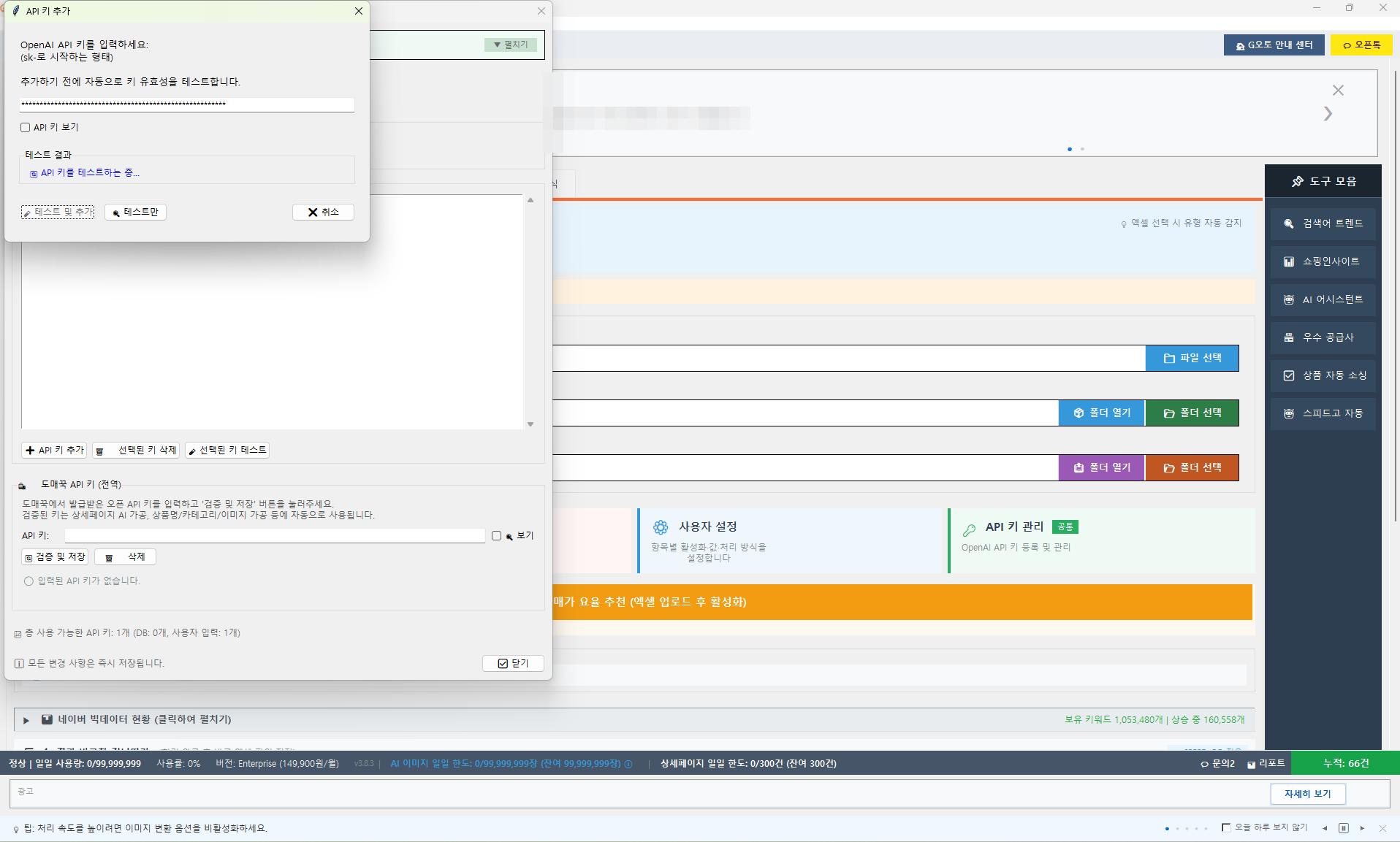Click the 총 사용 가능한 API 키: 1개 text
Screen dimensions: 1400x842
[x=127, y=633]
